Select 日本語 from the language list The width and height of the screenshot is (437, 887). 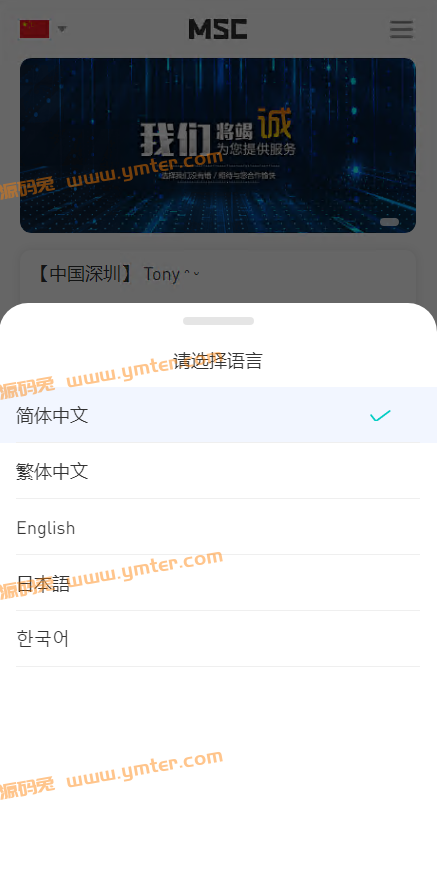218,583
